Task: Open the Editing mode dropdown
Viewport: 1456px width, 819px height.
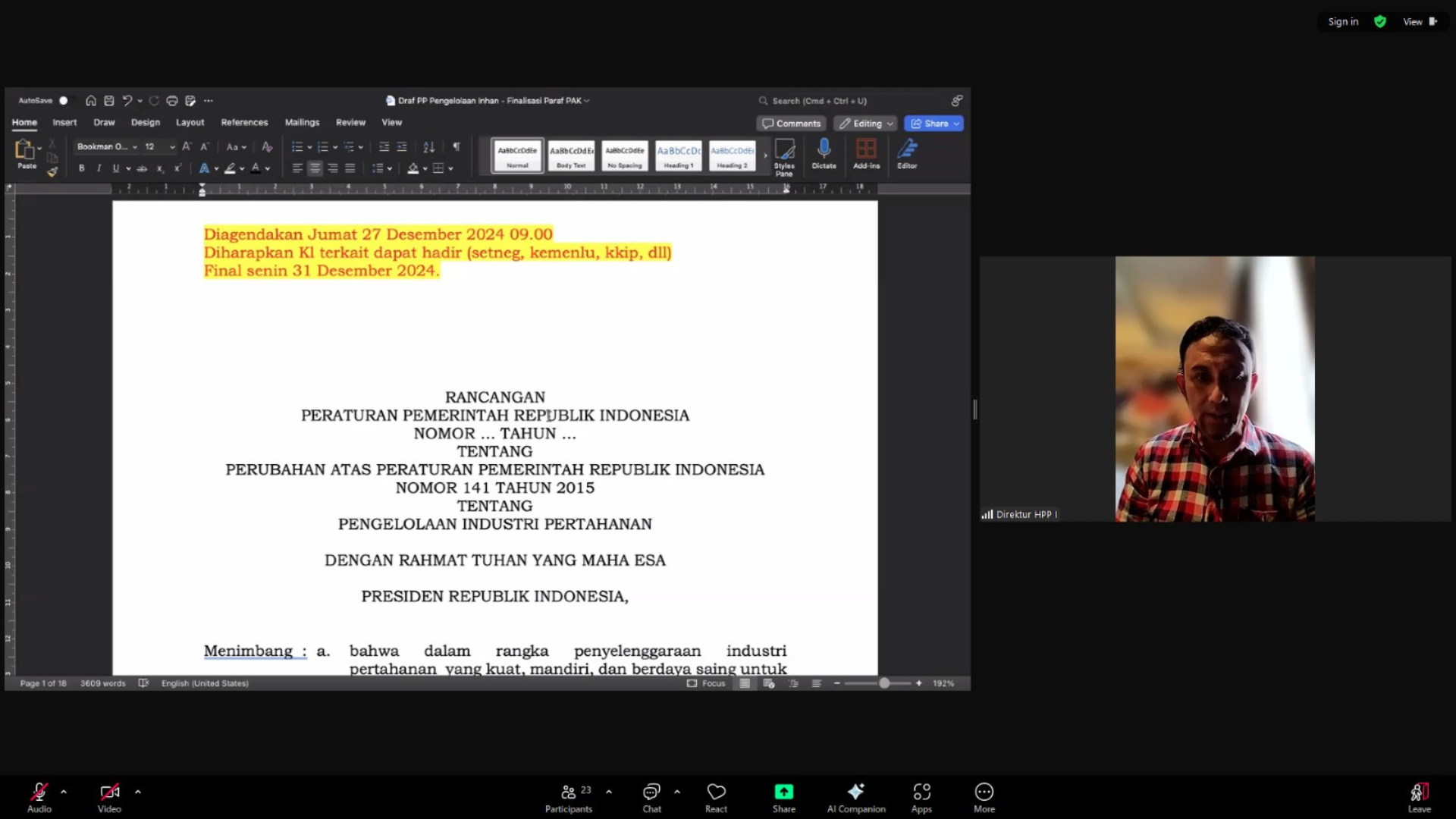Action: click(x=866, y=124)
